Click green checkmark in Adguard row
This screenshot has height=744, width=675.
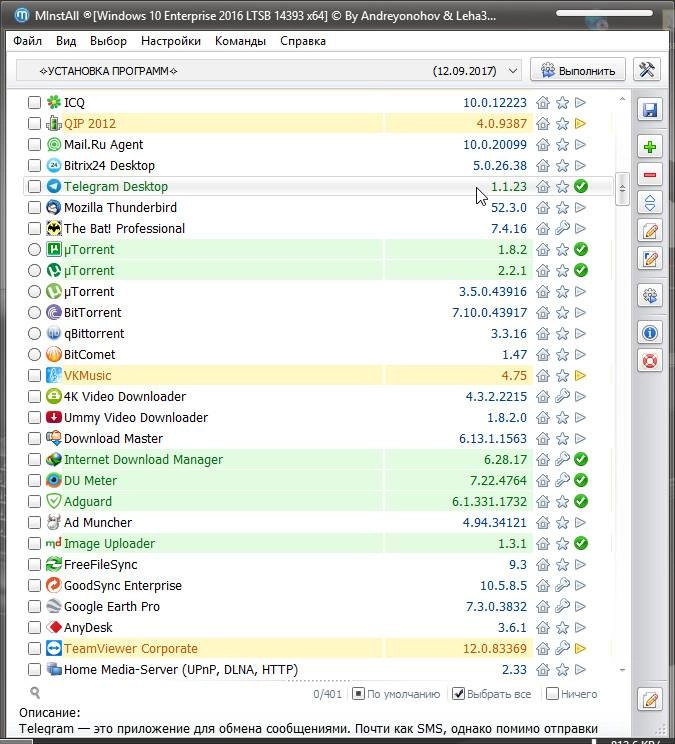(x=581, y=502)
